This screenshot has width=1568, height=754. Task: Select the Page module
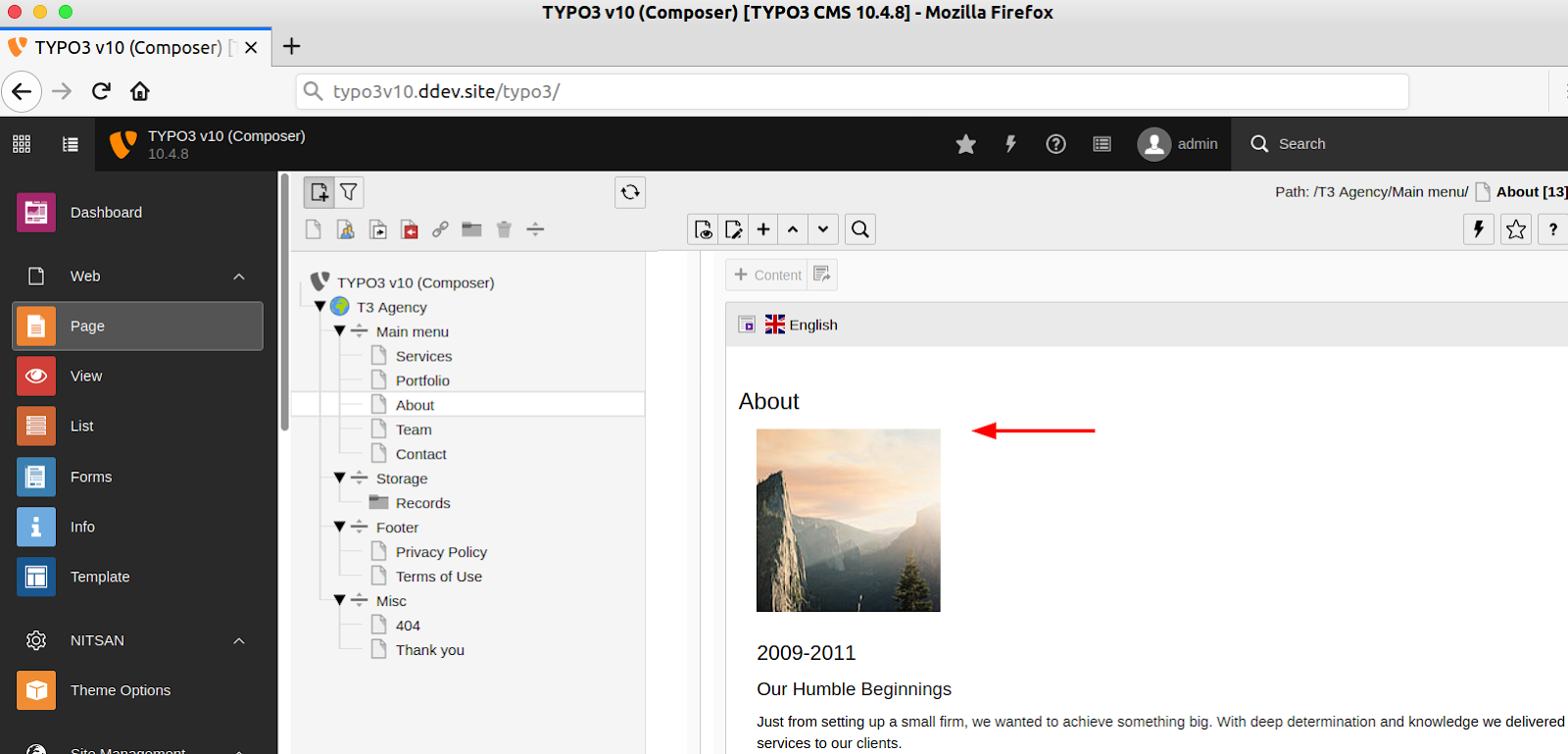coord(138,326)
